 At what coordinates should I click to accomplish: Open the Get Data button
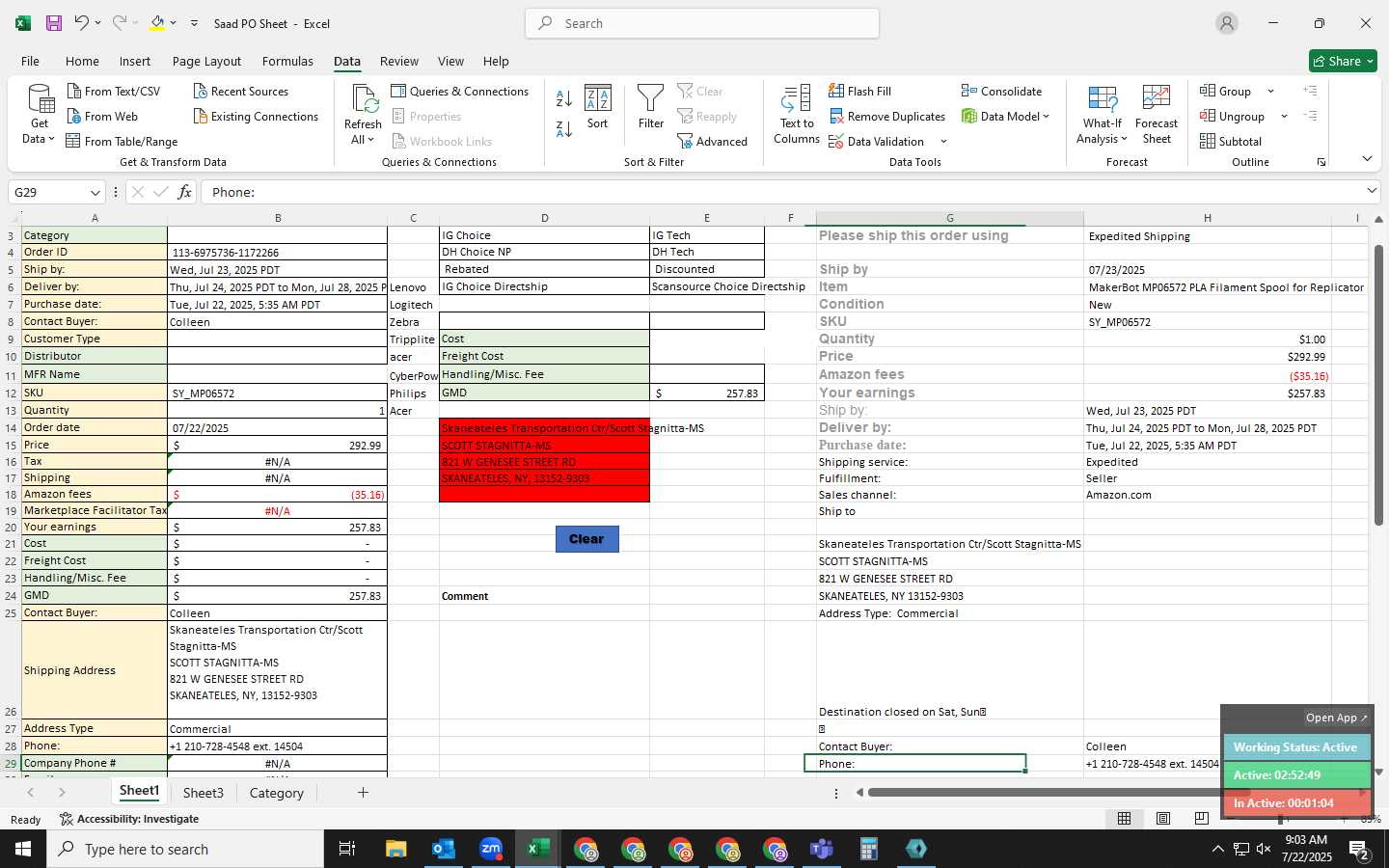click(x=40, y=115)
